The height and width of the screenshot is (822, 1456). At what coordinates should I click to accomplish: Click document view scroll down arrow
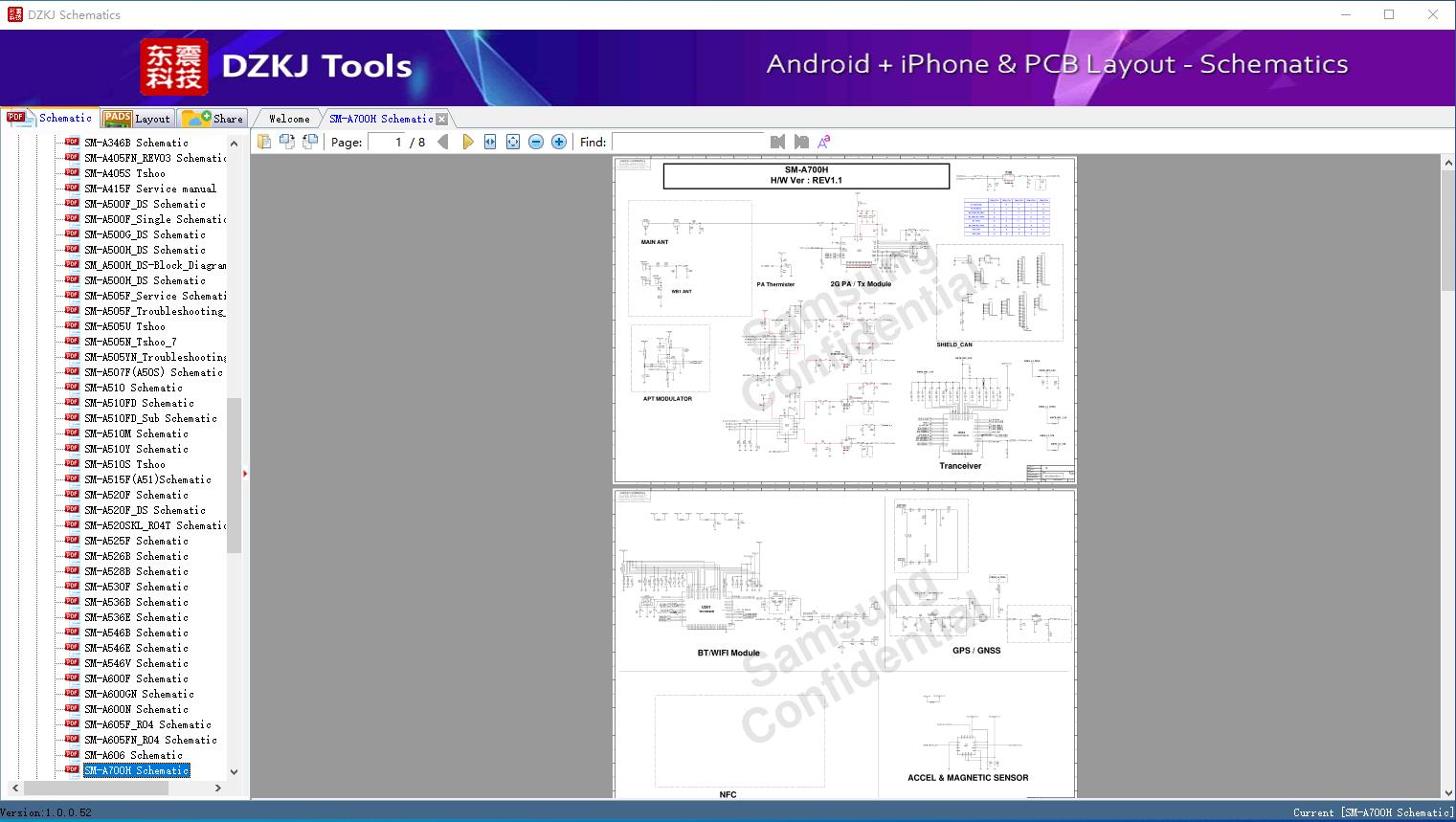pyautogui.click(x=1448, y=791)
